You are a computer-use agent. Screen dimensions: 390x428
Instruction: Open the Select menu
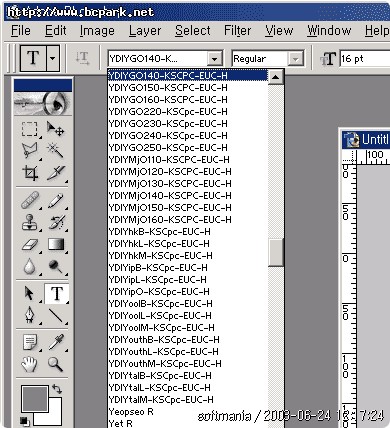193,31
